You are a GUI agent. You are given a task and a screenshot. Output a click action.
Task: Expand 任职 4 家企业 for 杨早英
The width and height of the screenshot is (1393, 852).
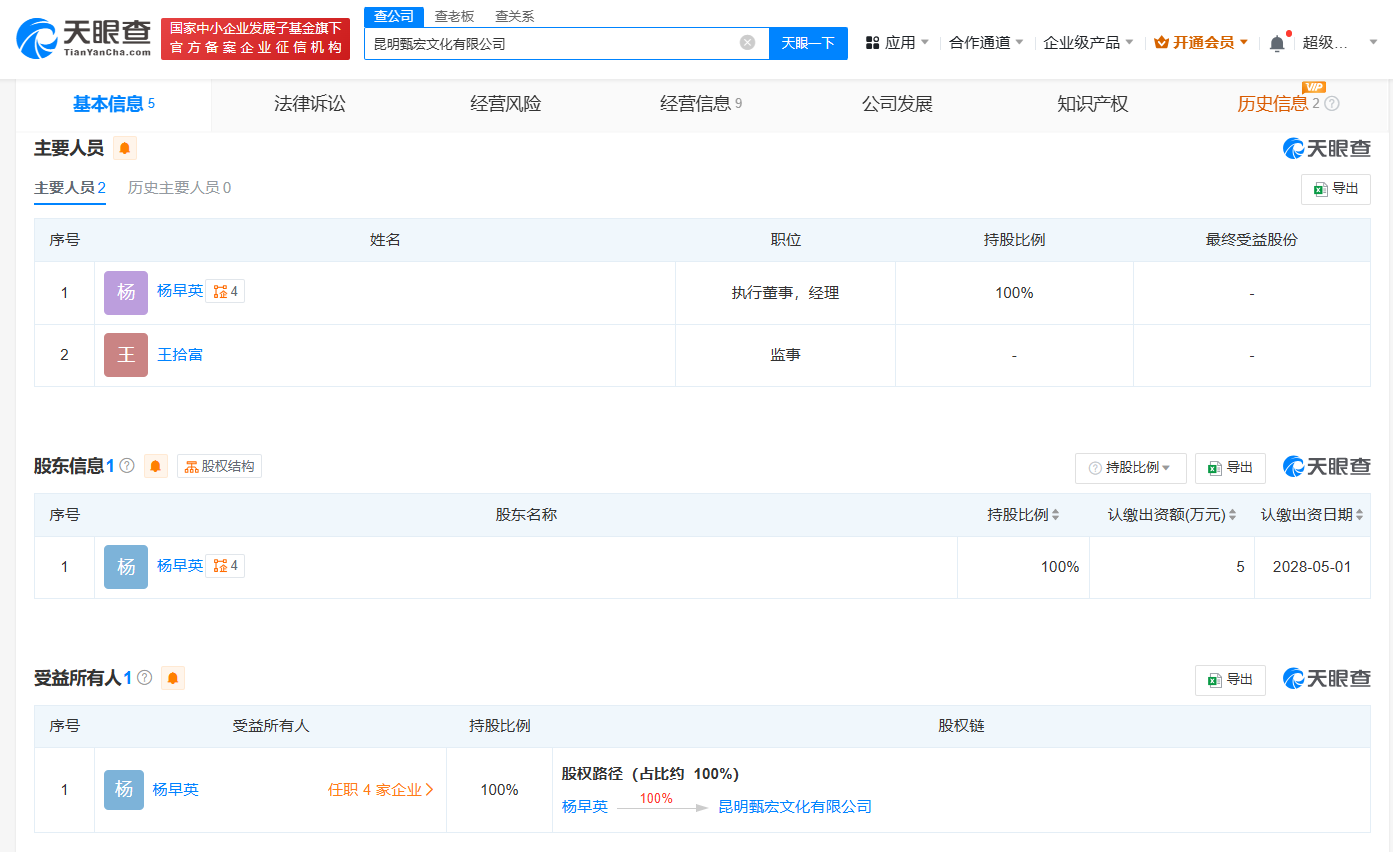381,790
